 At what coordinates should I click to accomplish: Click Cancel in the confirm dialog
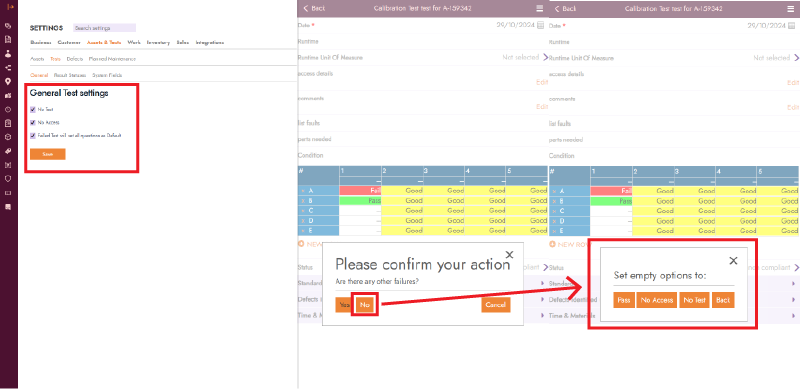495,304
